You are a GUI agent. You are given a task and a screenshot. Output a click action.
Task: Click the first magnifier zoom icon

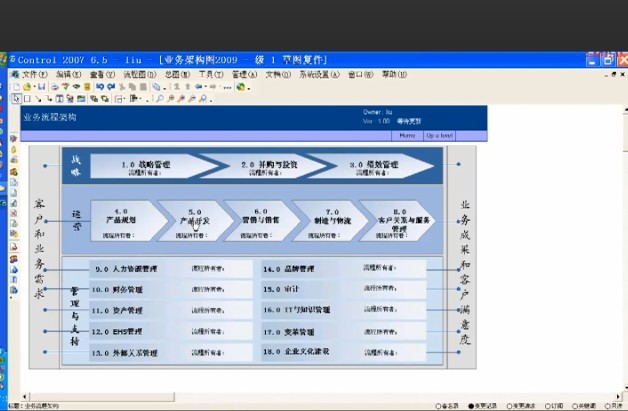pyautogui.click(x=160, y=99)
